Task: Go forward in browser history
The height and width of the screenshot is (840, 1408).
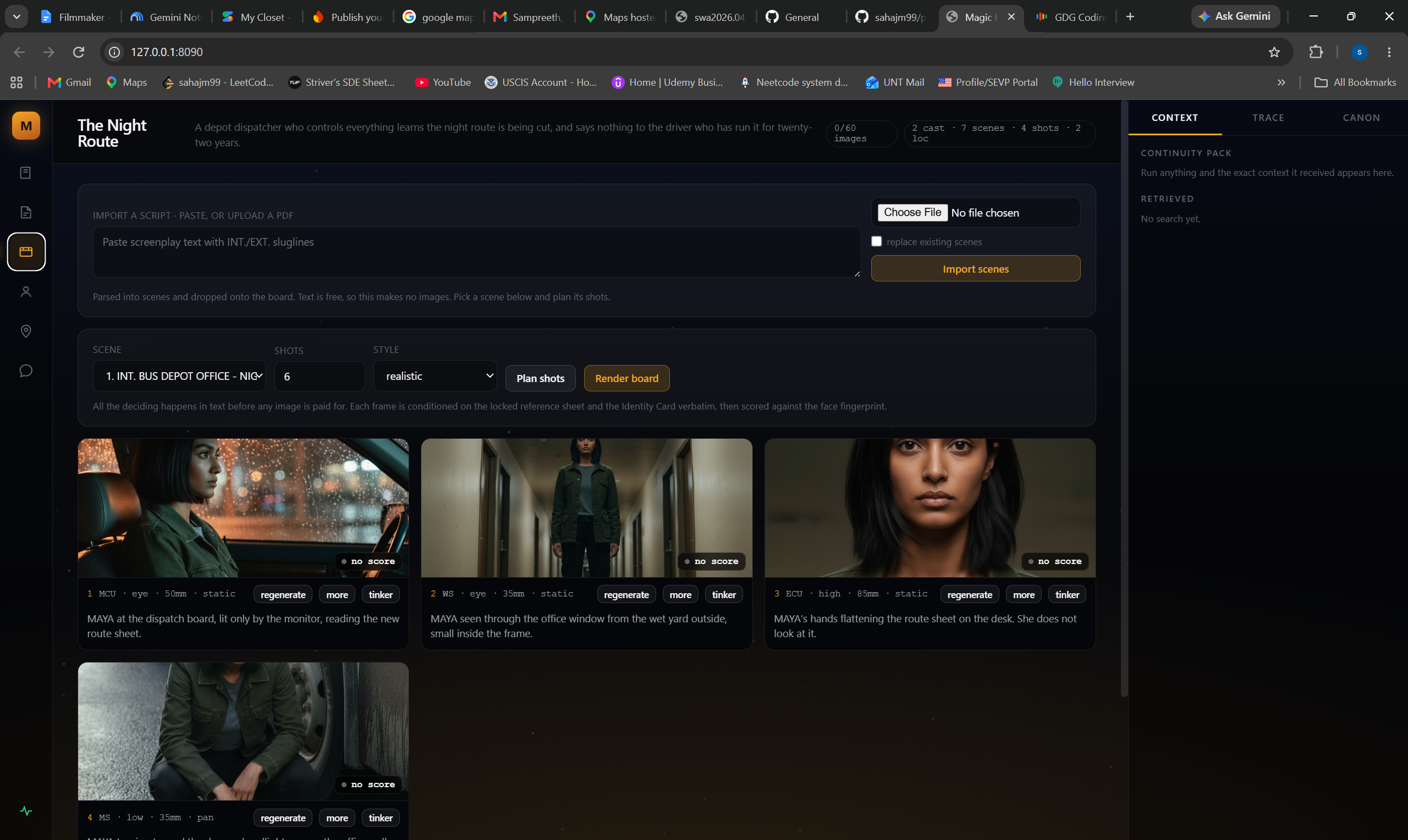Action: point(50,52)
